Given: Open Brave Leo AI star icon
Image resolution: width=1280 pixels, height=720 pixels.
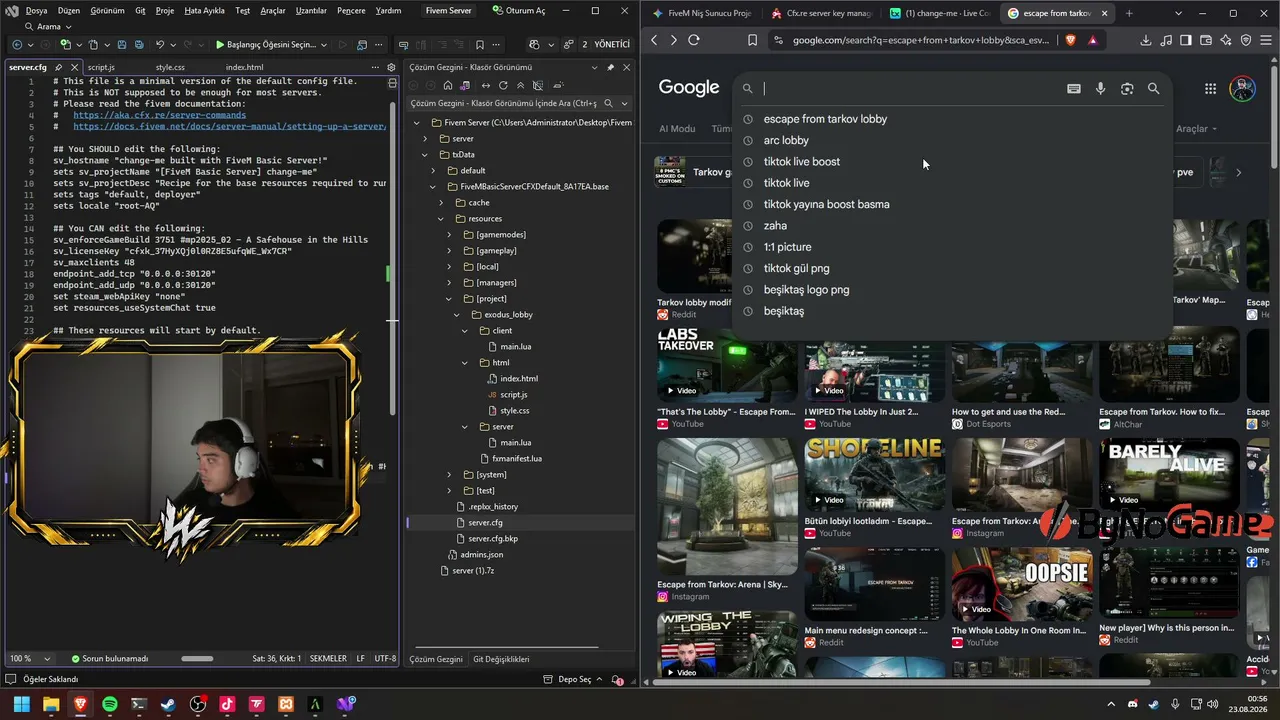Looking at the screenshot, I should pos(1226,40).
